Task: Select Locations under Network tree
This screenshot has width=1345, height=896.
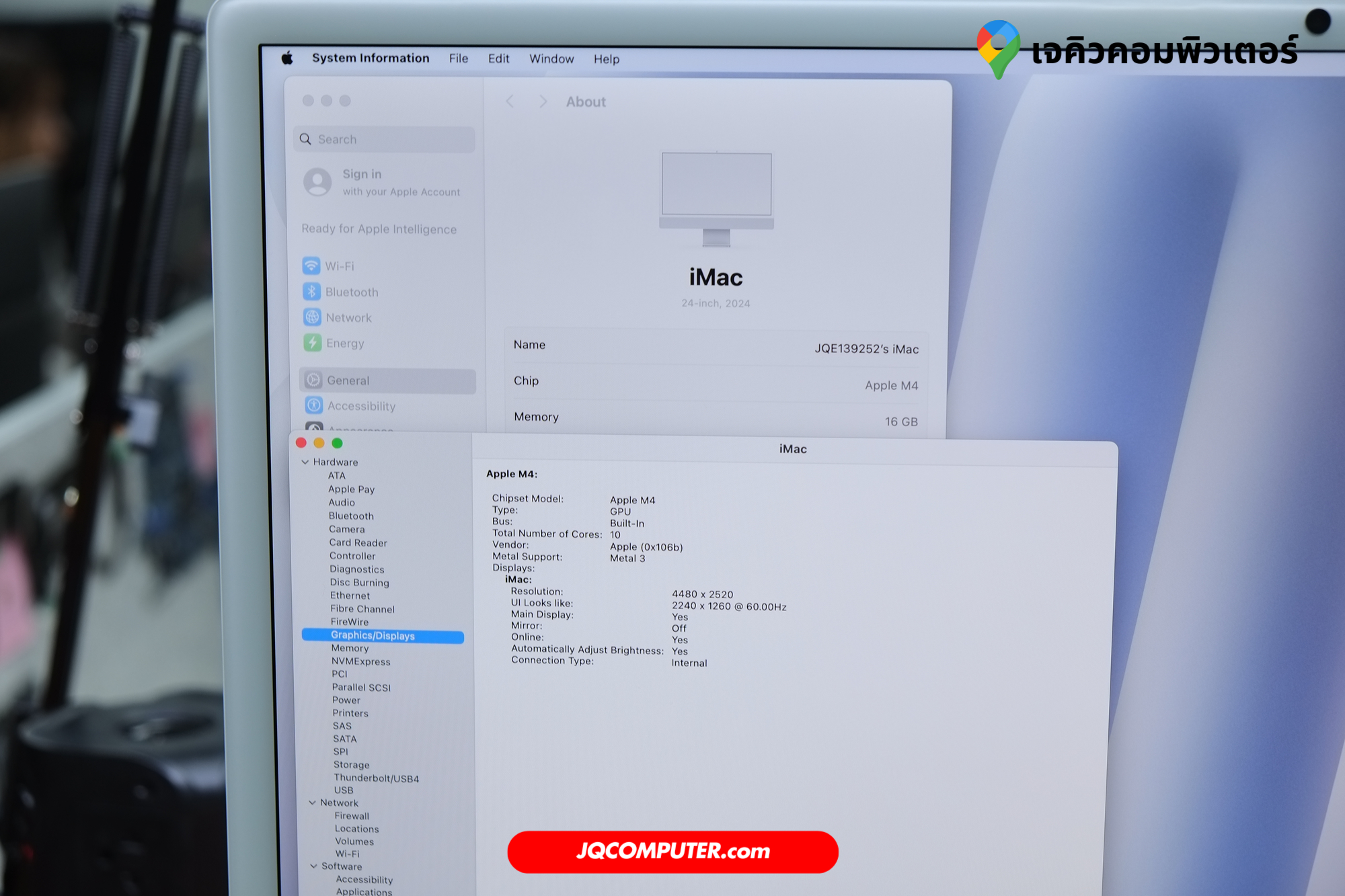Action: point(357,829)
